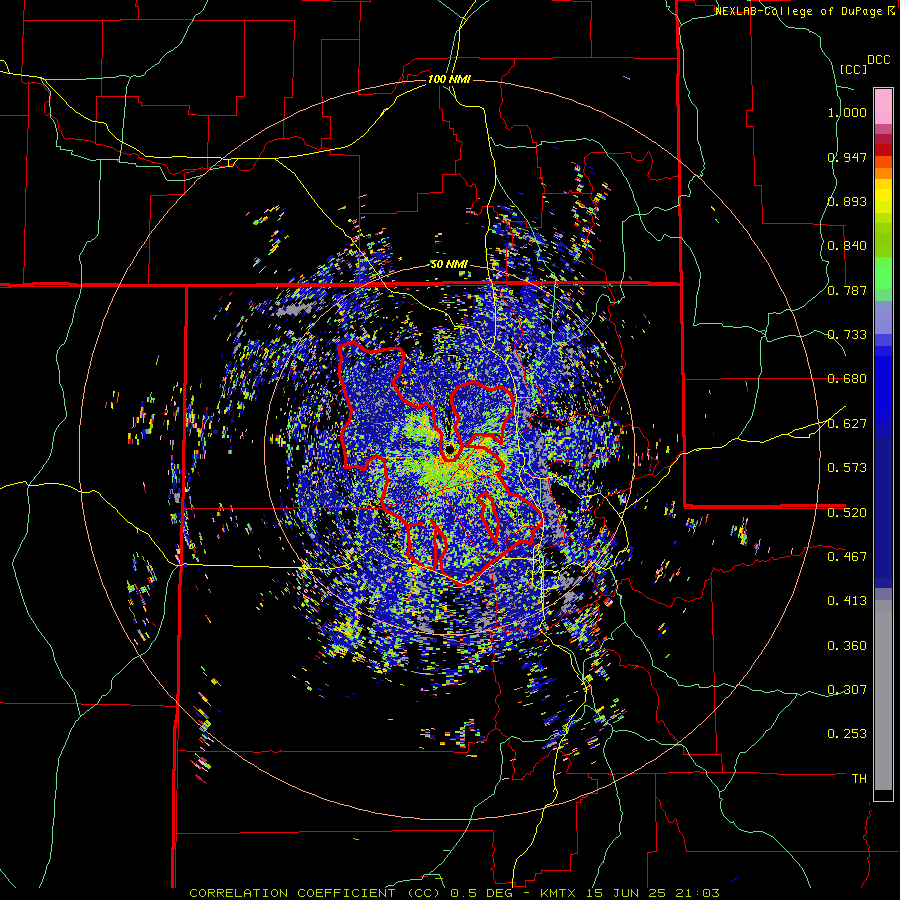Pick the red color band in legend
Screen dimensions: 900x900
tap(883, 150)
